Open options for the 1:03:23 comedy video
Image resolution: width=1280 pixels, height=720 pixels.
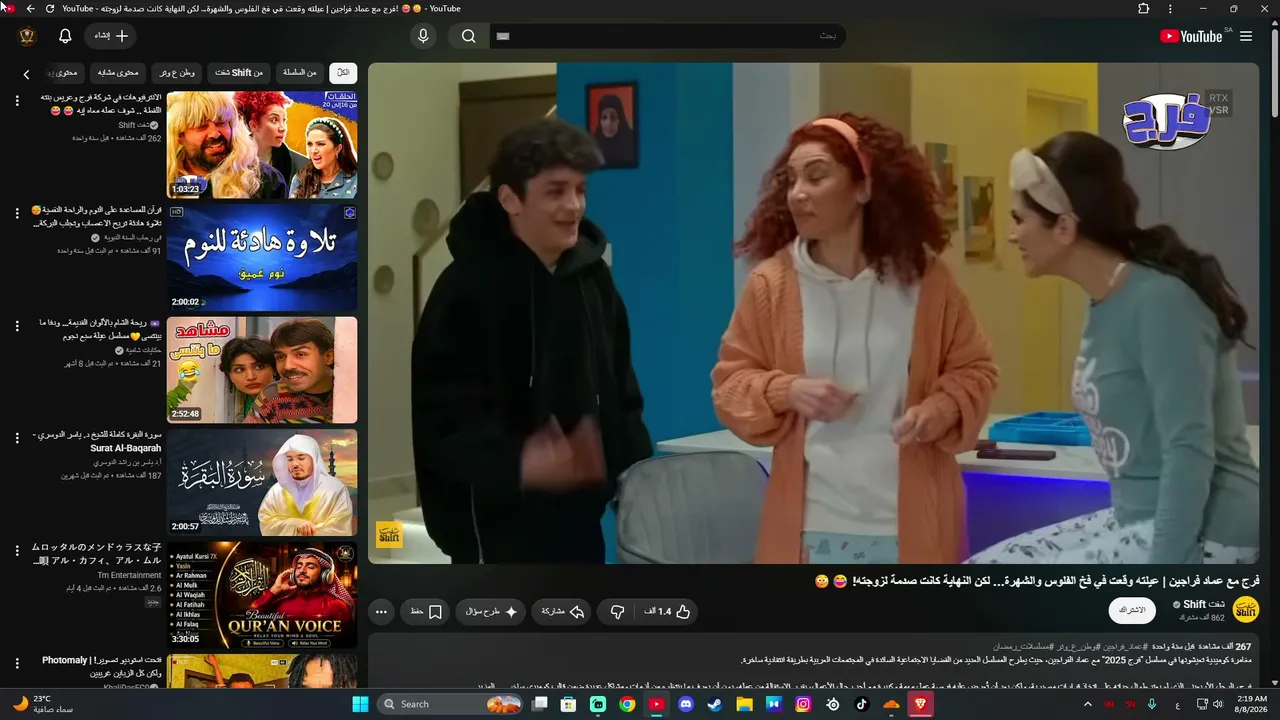[x=17, y=100]
